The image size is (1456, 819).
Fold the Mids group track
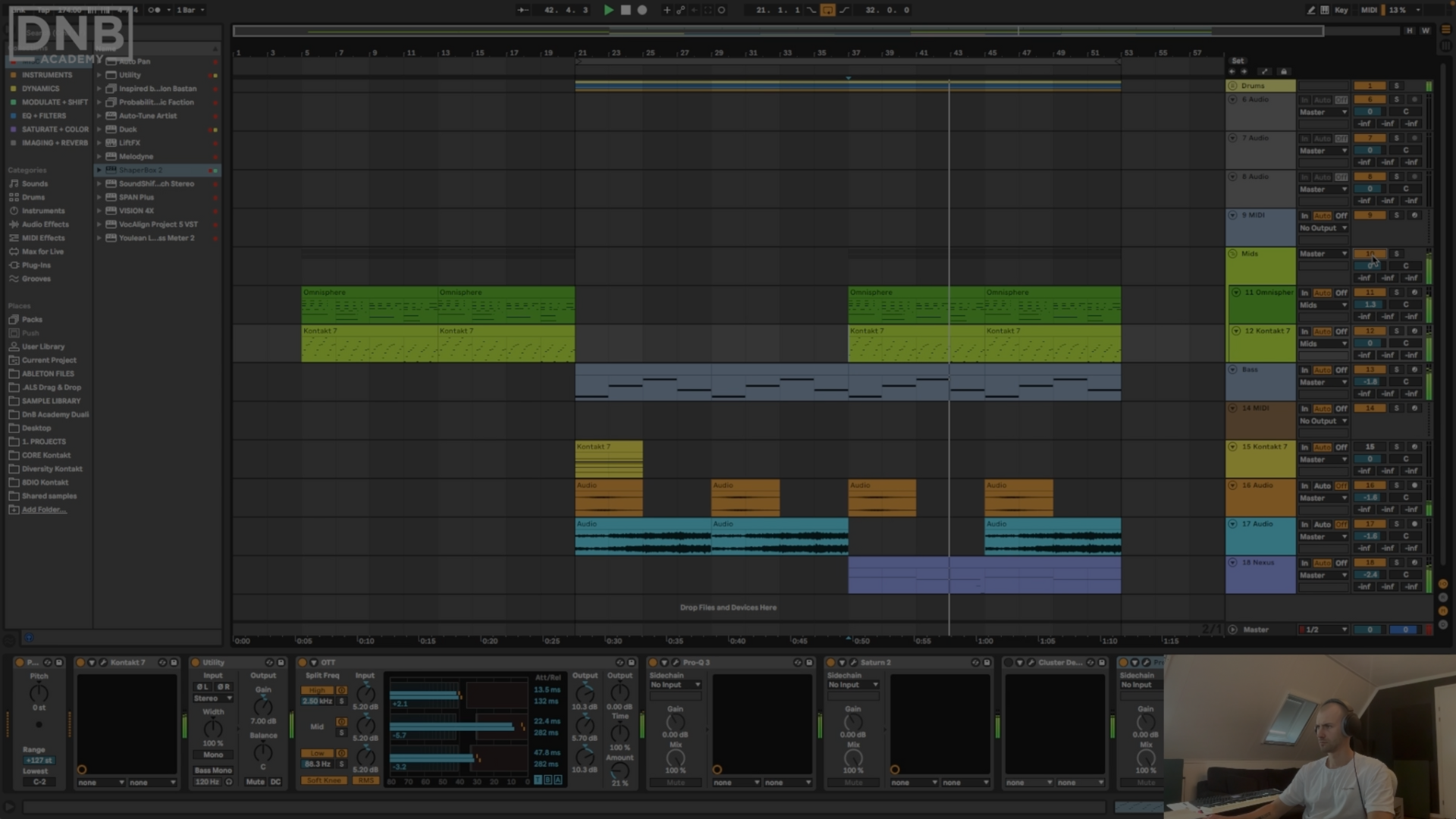click(1232, 254)
